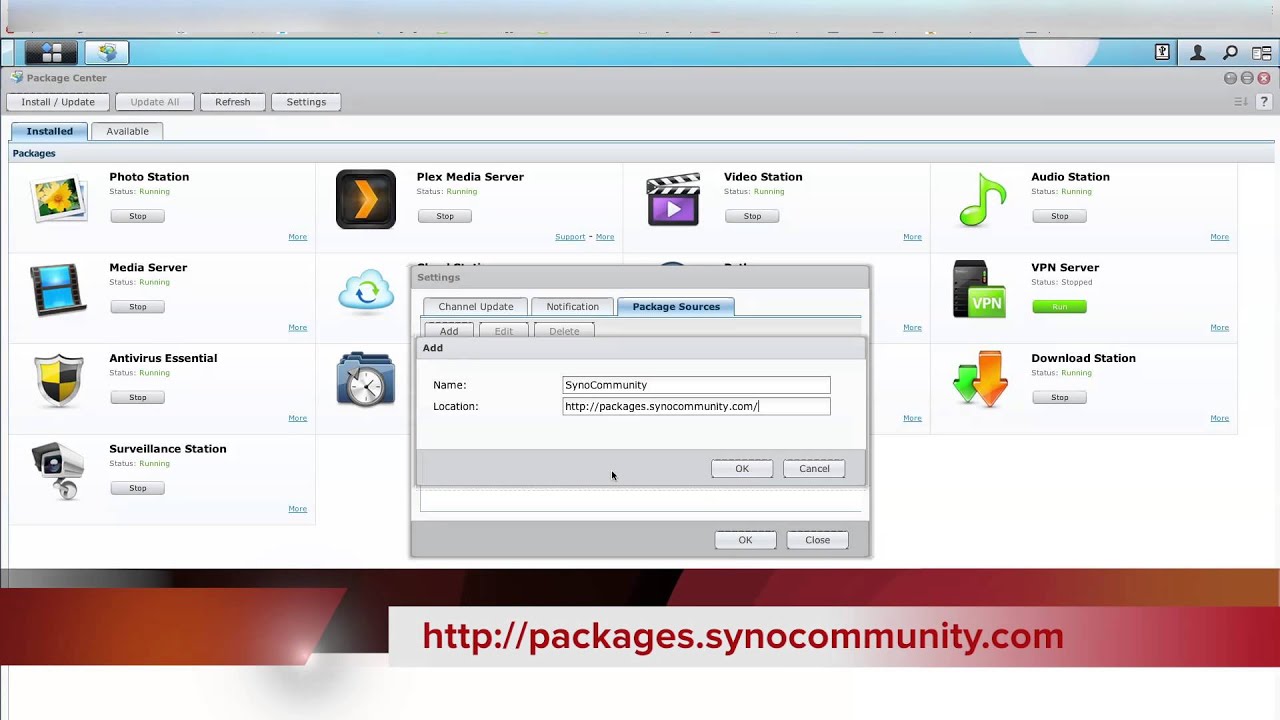Open the widgets panel icon
Viewport: 1280px width, 720px height.
click(1261, 53)
